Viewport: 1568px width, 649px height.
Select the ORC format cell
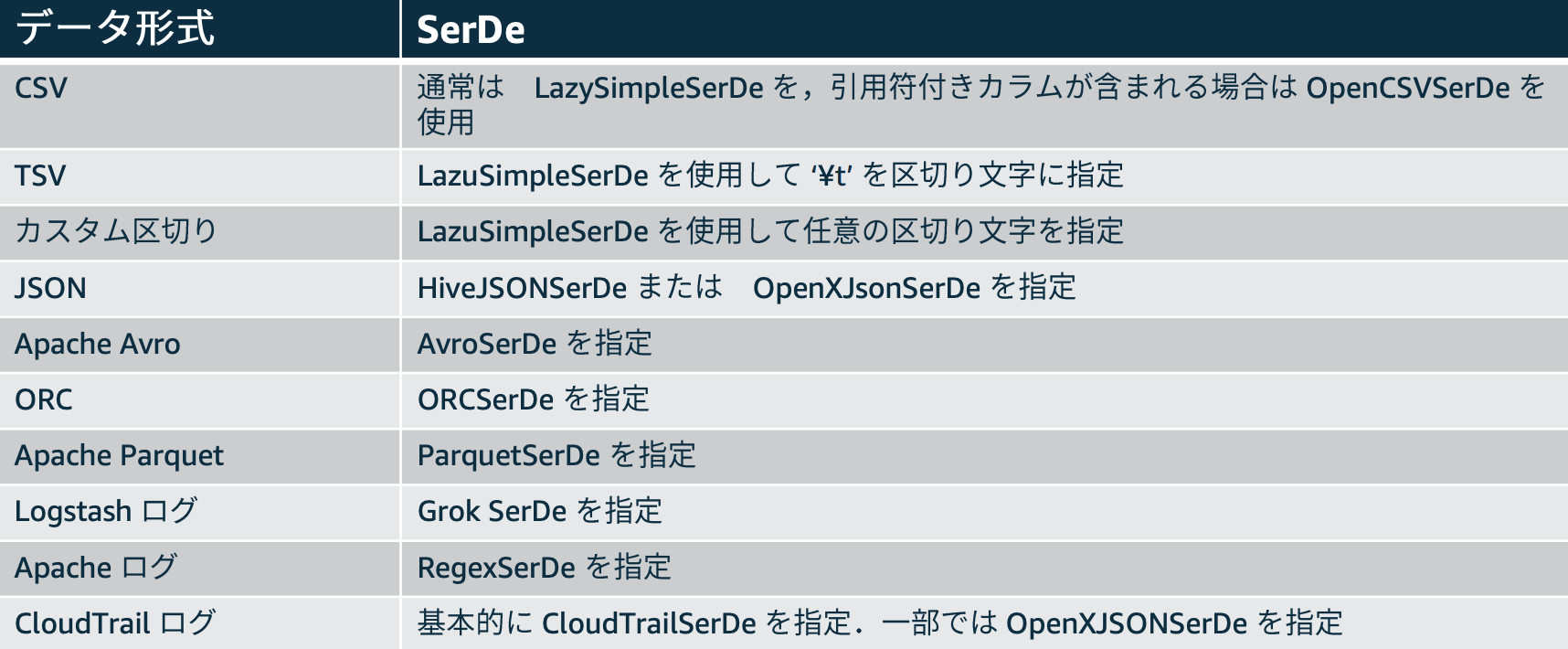coord(199,400)
